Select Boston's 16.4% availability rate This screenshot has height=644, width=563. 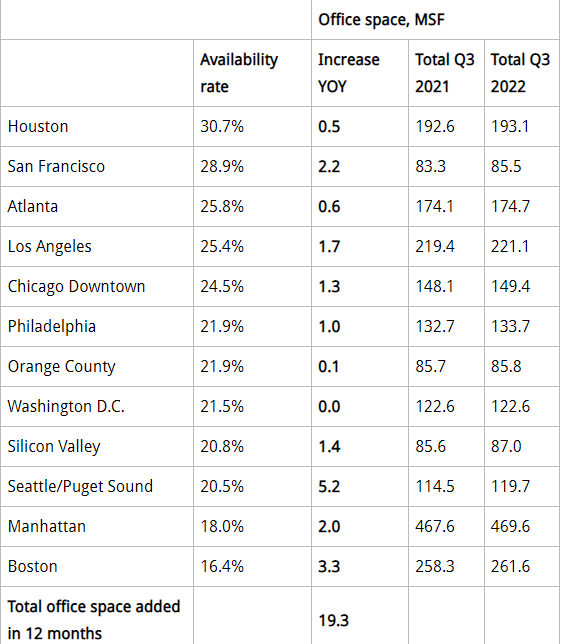click(222, 566)
